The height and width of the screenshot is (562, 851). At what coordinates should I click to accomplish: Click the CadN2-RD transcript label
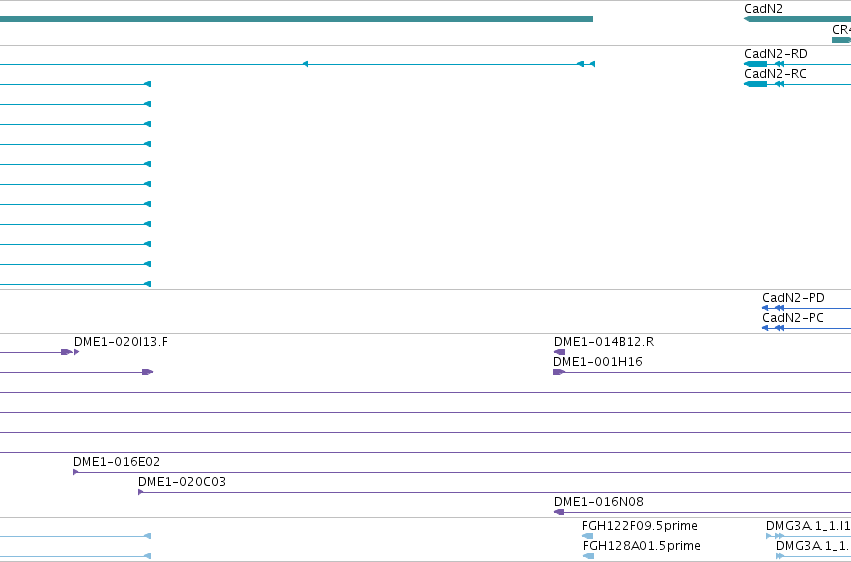tap(776, 54)
